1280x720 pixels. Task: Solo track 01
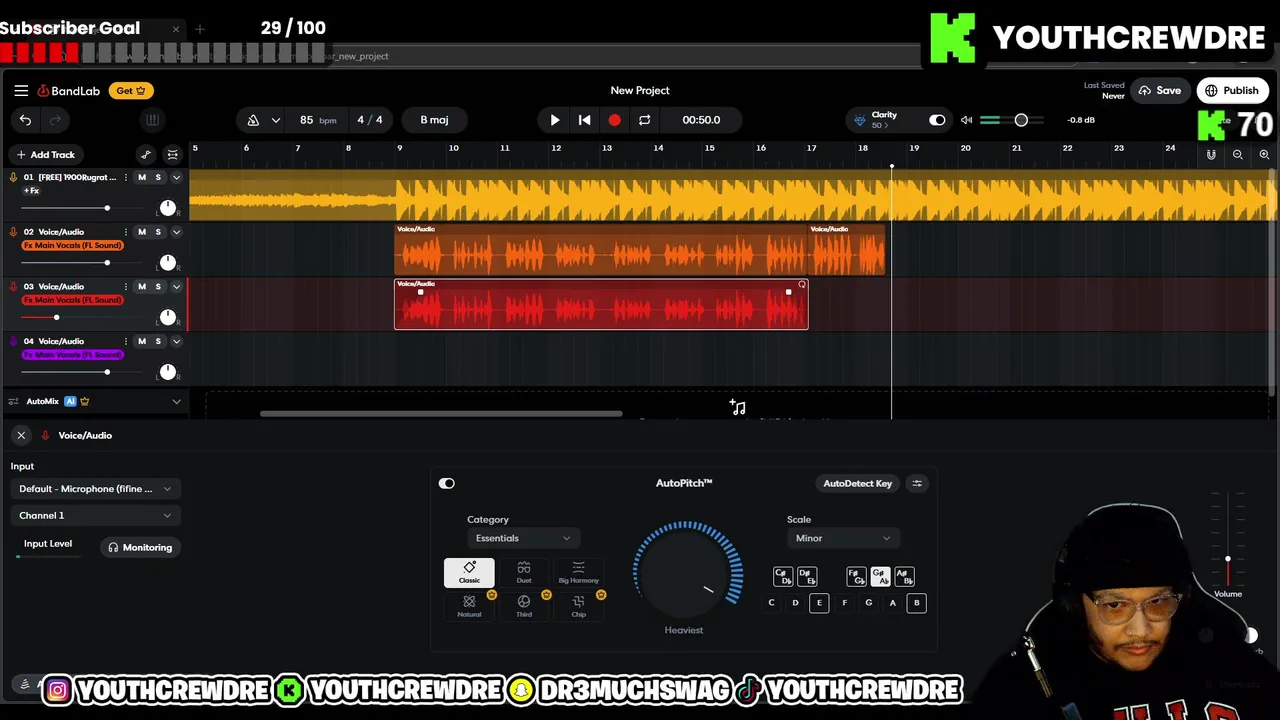click(158, 177)
